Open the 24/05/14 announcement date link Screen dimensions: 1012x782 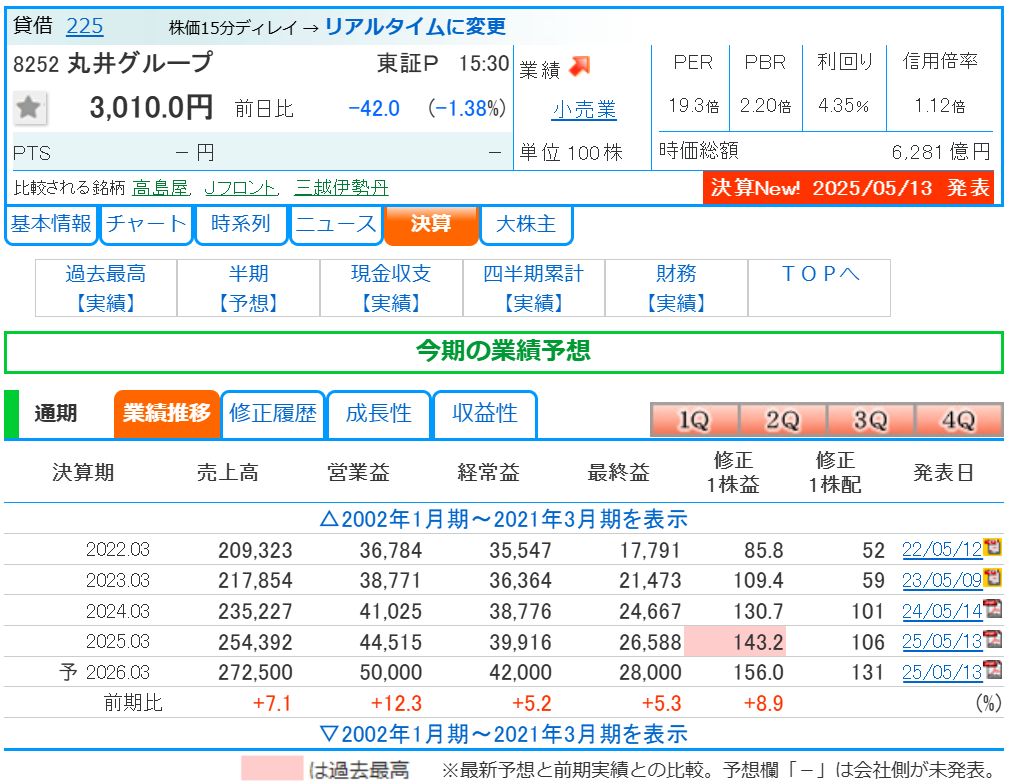(942, 610)
